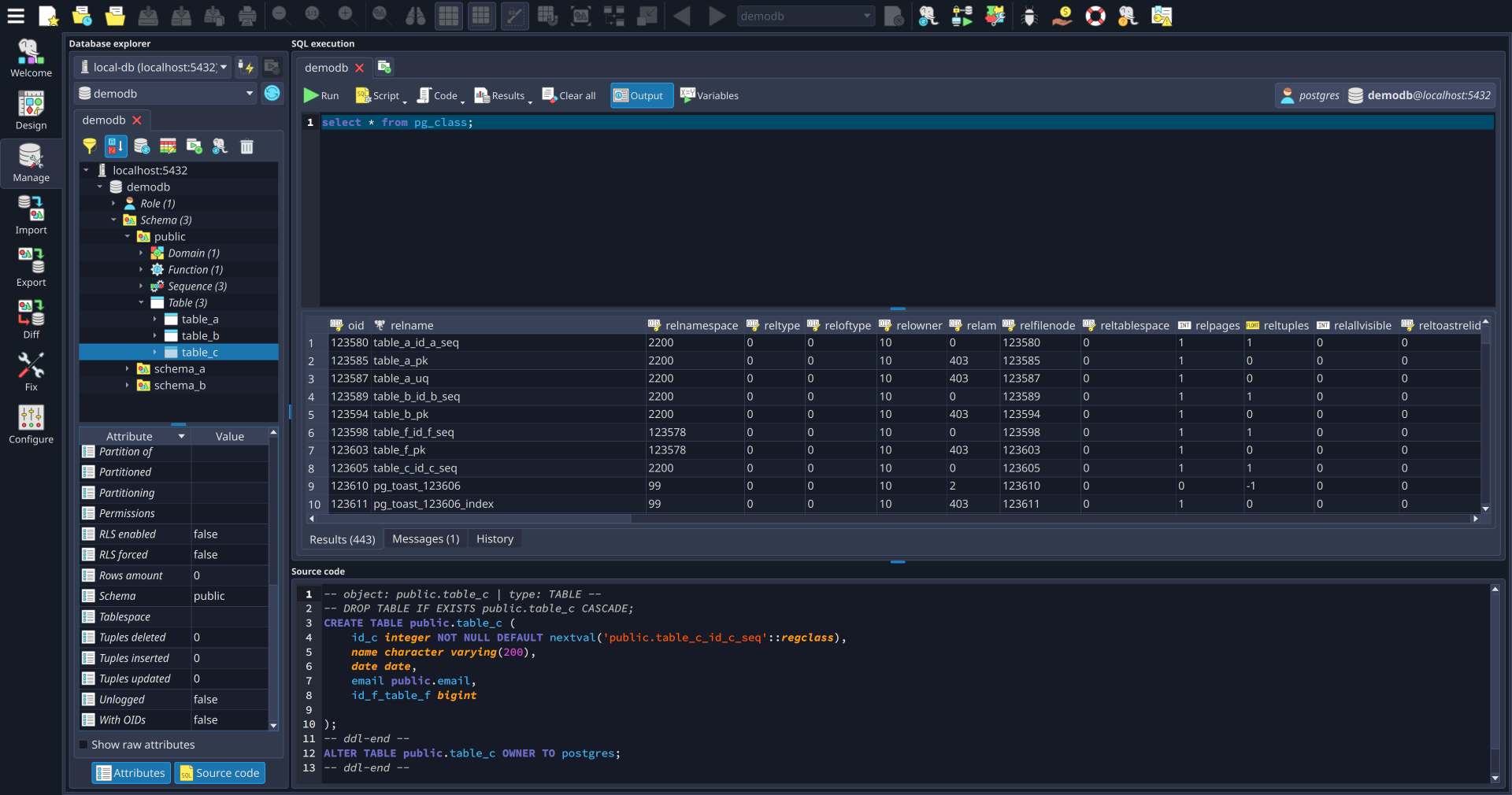Click the results grid horizontal scrollbar
This screenshot has width=1512, height=795.
pyautogui.click(x=472, y=519)
